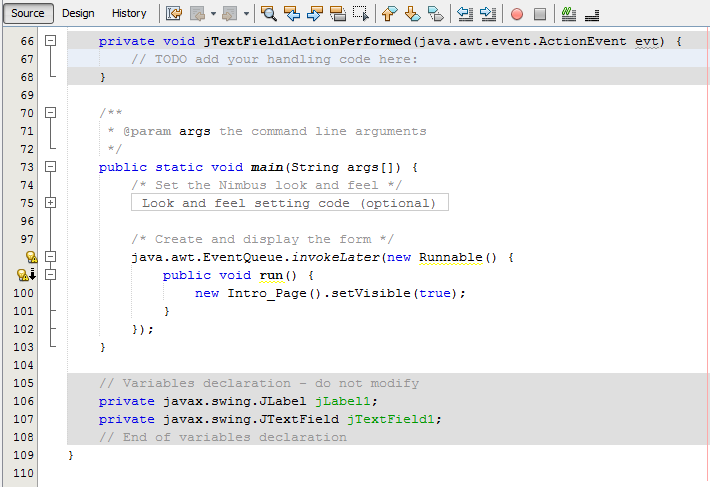Click 'javax.swing.JTextField' type on line 107
The width and height of the screenshot is (710, 487).
pyautogui.click(x=251, y=419)
